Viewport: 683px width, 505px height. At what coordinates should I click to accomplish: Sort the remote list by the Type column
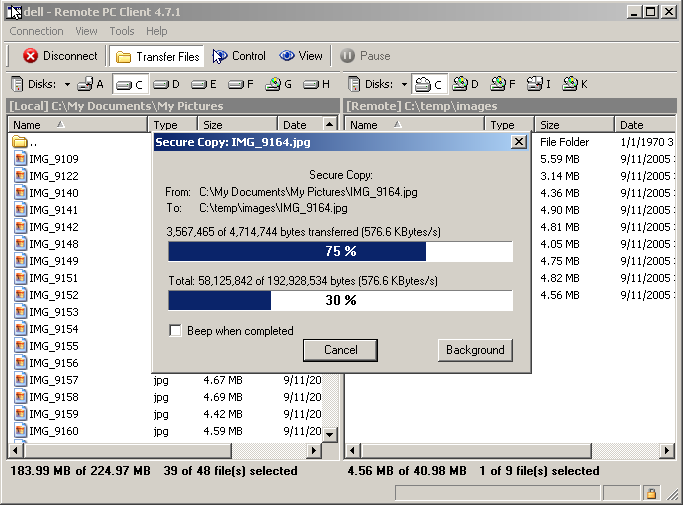tap(509, 125)
